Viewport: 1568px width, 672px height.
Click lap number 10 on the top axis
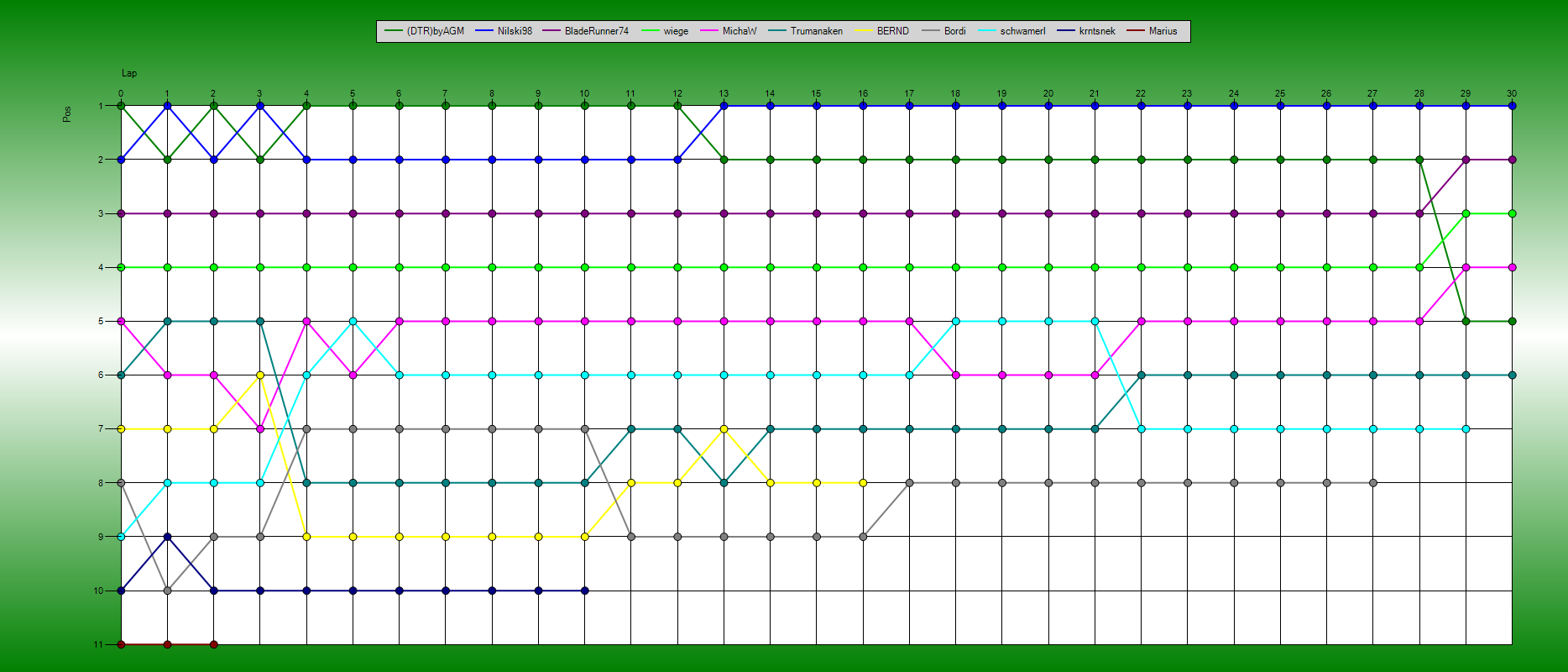pyautogui.click(x=584, y=94)
